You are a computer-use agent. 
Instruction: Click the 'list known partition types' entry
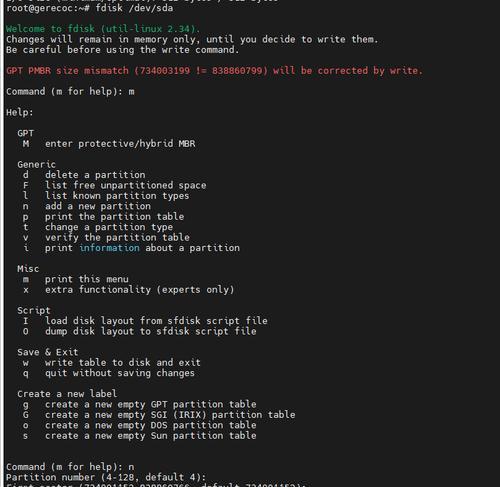117,196
